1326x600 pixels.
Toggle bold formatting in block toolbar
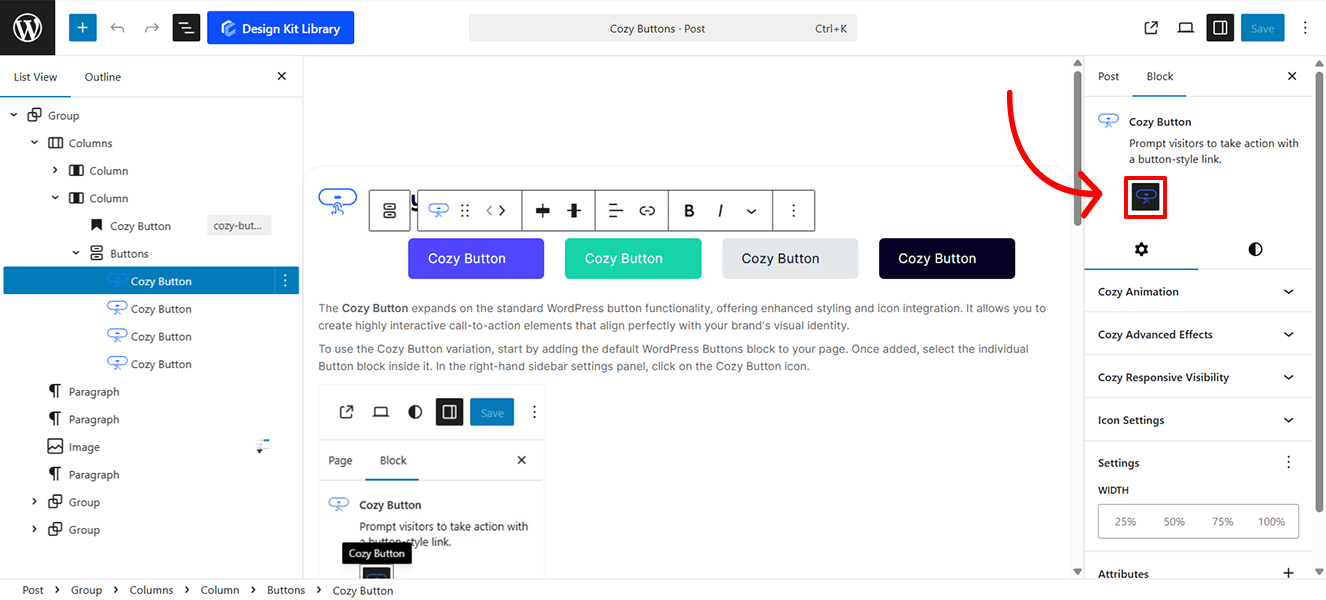[x=689, y=211]
